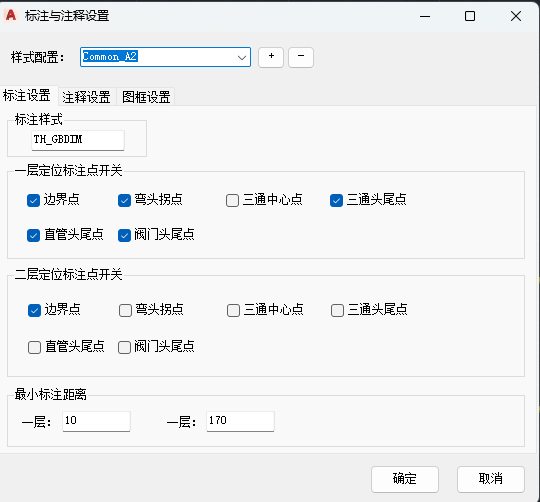Click the 确定 button
This screenshot has width=540, height=502.
point(405,479)
